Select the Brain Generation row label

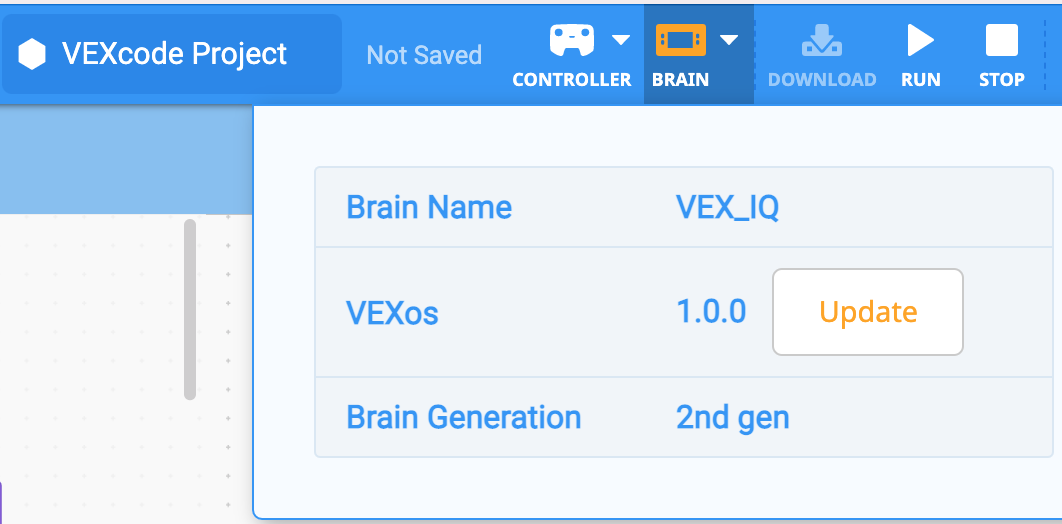pyautogui.click(x=463, y=417)
